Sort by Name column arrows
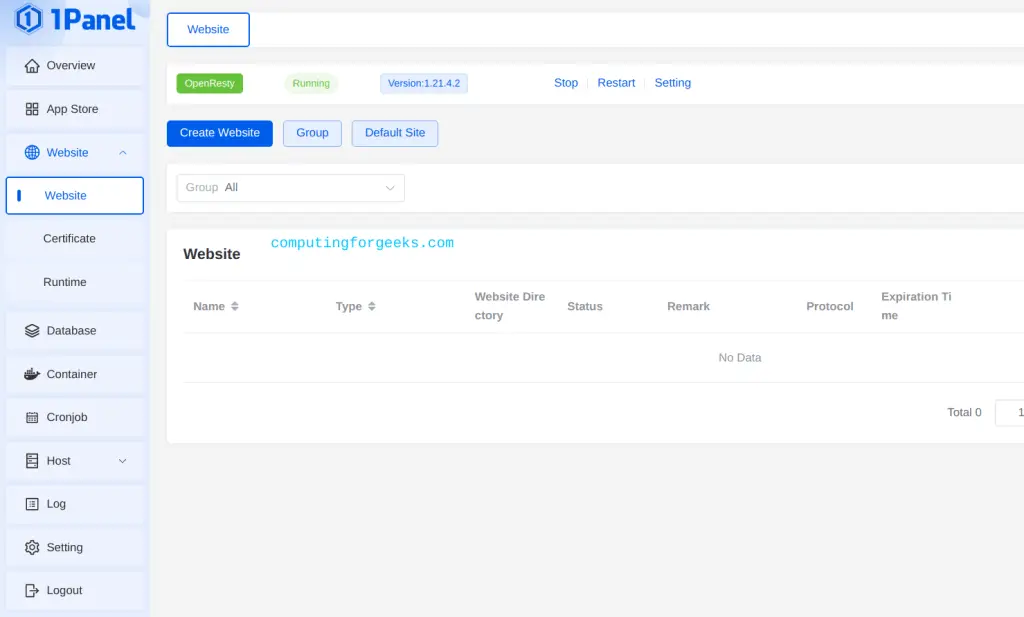Image resolution: width=1024 pixels, height=617 pixels. point(234,306)
